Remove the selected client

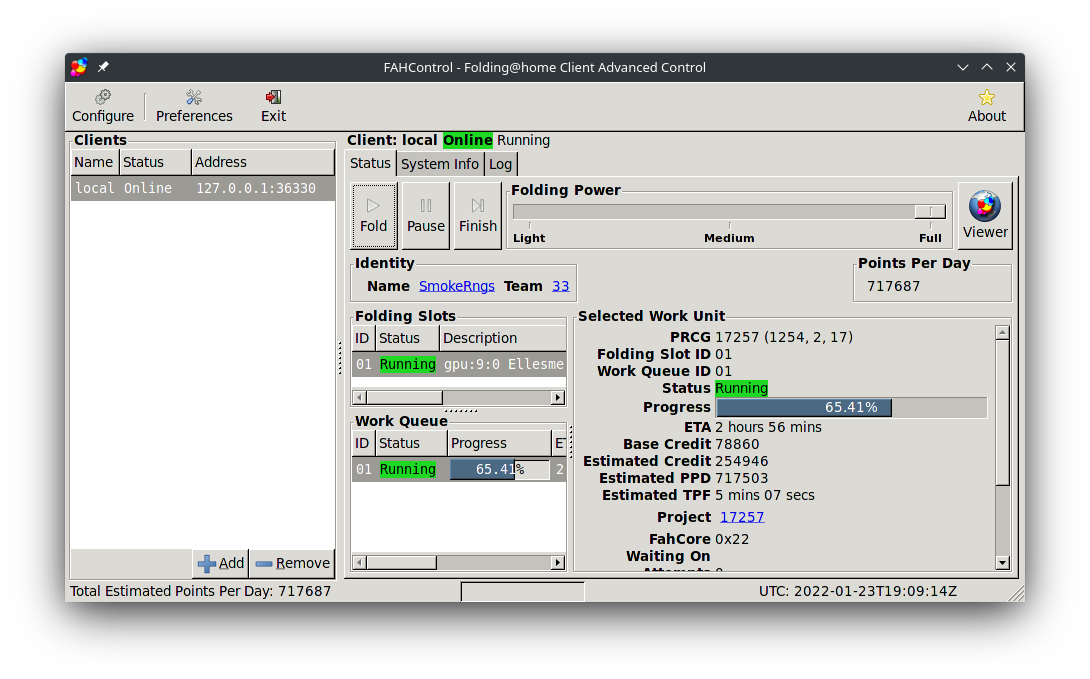(x=292, y=563)
